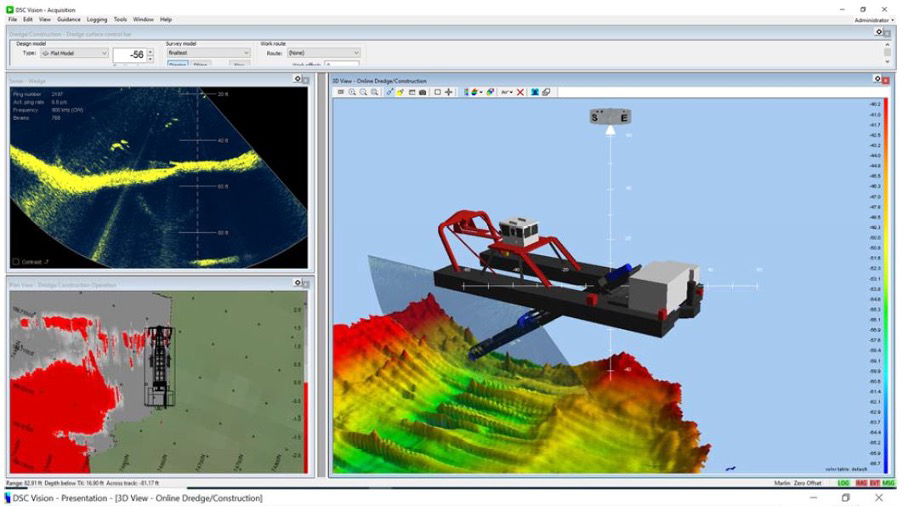Image resolution: width=904 pixels, height=506 pixels.
Task: Click the zoom in magnifier icon
Action: point(352,92)
